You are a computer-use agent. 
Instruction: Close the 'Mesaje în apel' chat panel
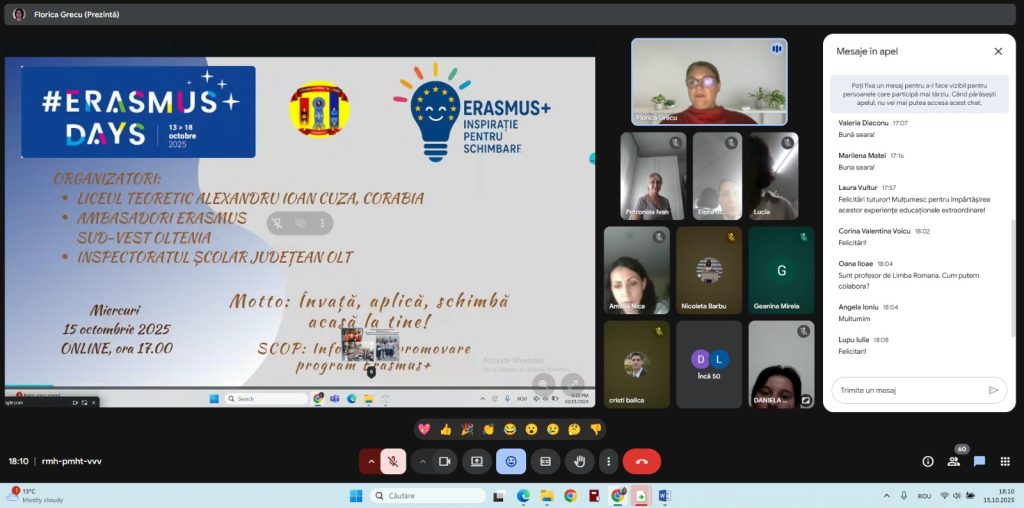997,51
